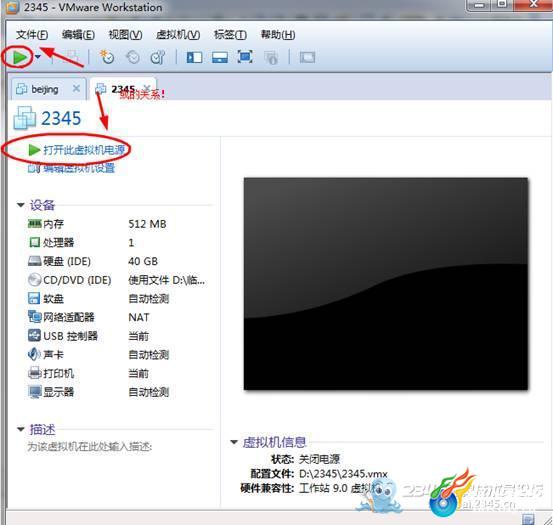Open the 文件(F) menu

32,35
